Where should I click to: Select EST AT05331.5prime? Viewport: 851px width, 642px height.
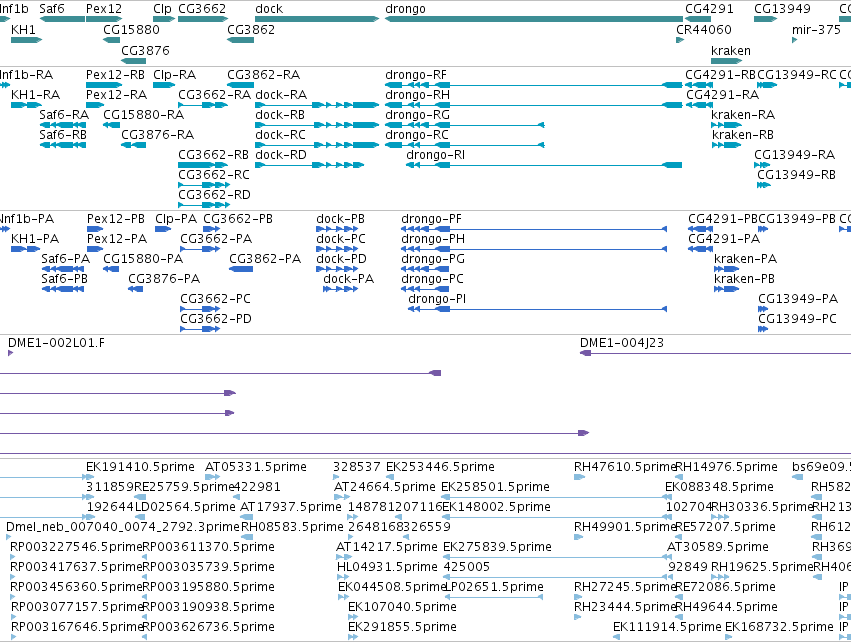[256, 467]
